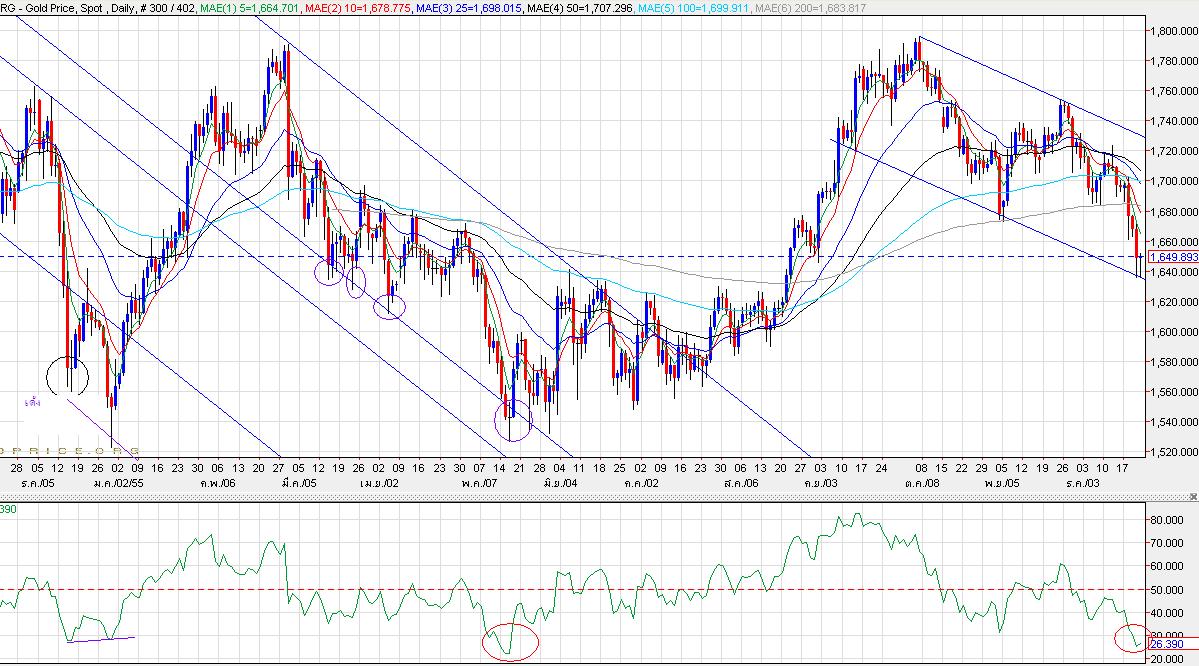Click the '1,520.000' price axis label
Viewport: 1199px width, 666px height.
coord(1174,452)
